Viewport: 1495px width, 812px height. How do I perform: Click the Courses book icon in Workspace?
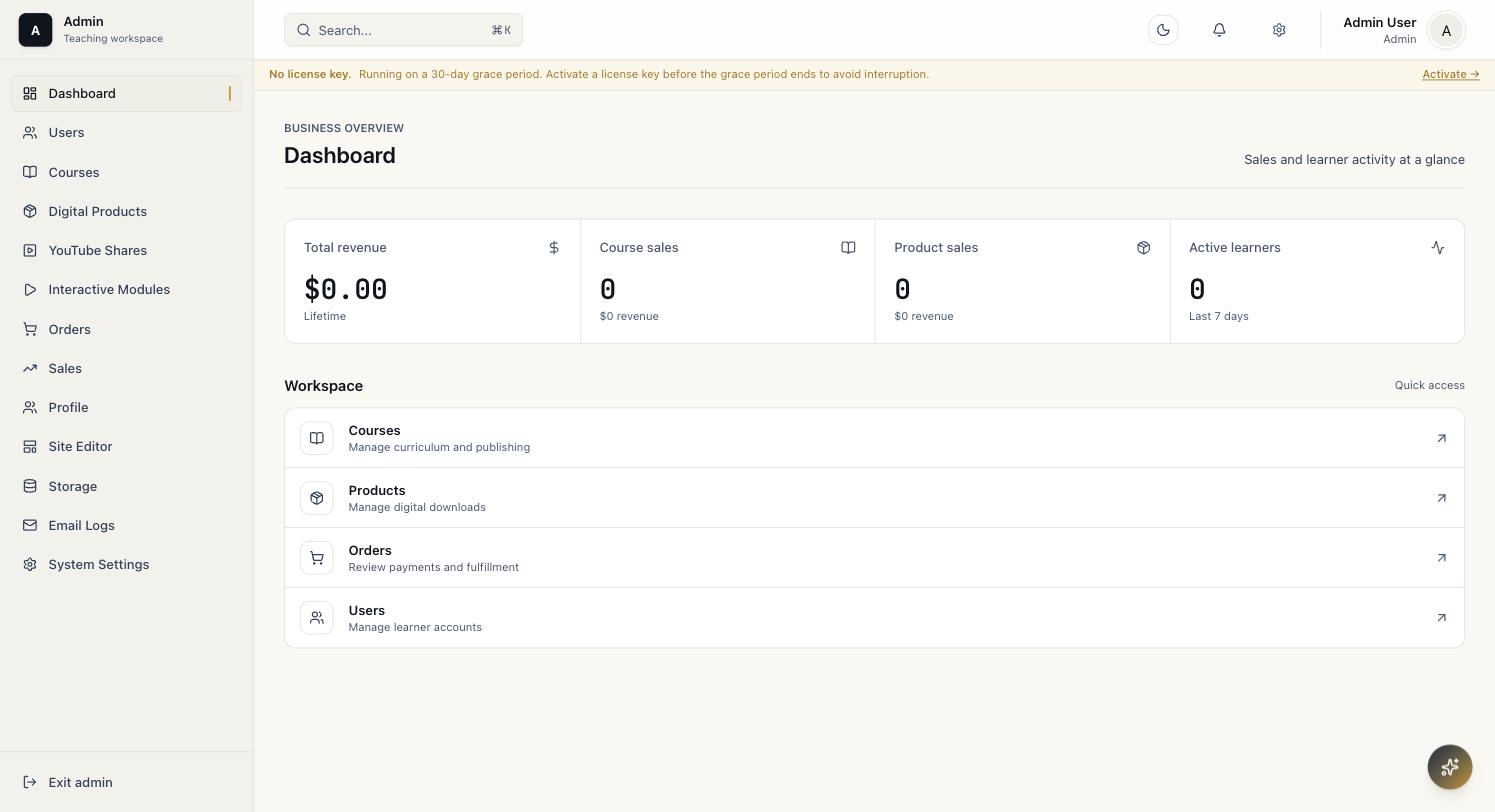point(317,438)
